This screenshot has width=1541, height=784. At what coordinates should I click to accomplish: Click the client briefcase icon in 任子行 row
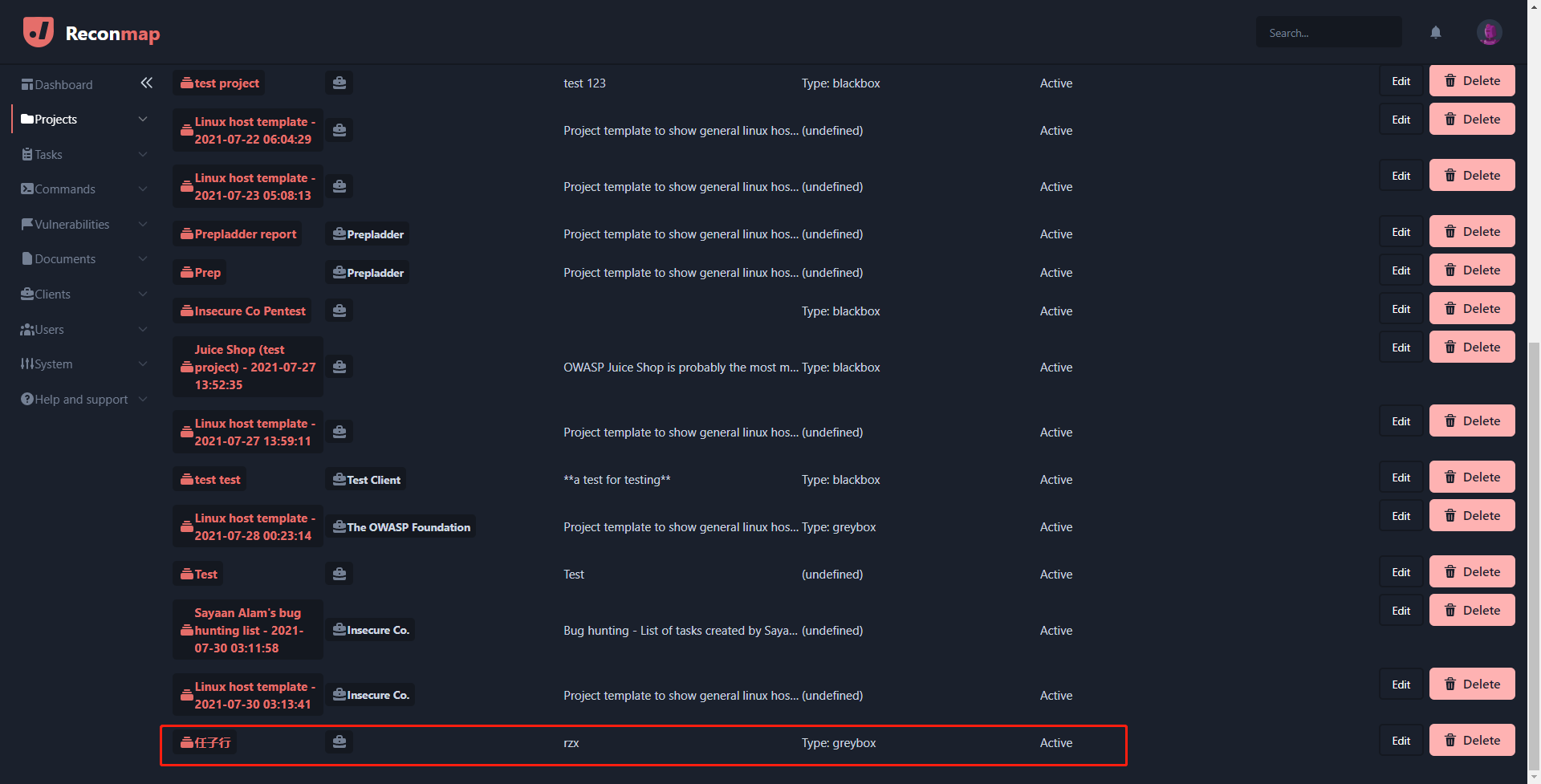(340, 742)
